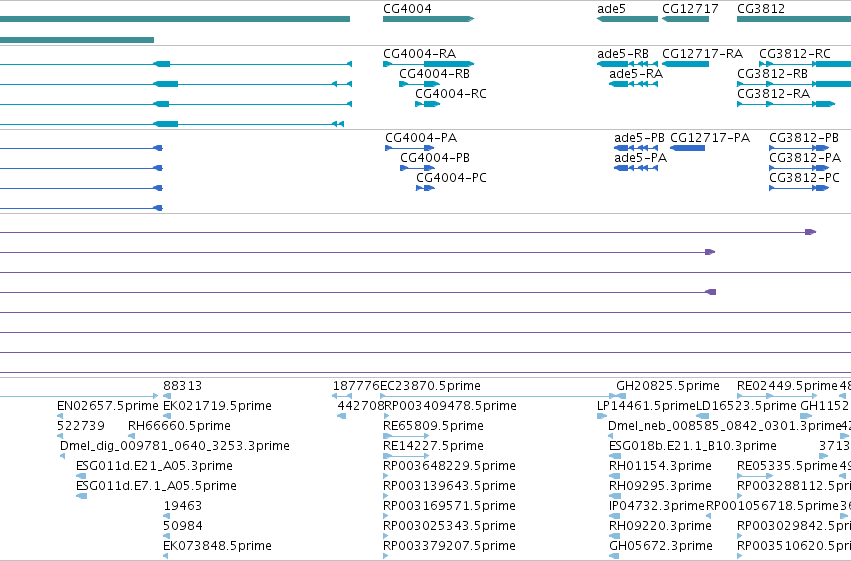Select EST RE02449.5prime
This screenshot has height=561, width=851.
click(x=777, y=397)
